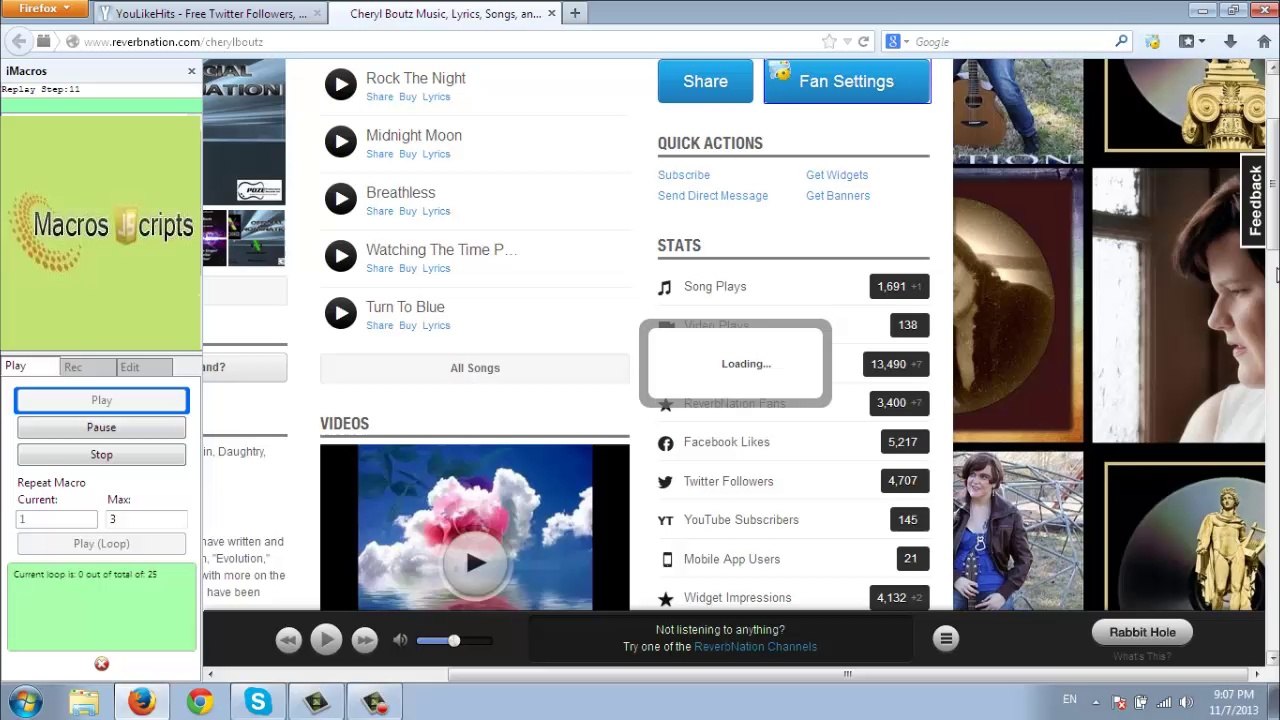
Task: Open the Firefox menu button
Action: click(x=45, y=8)
